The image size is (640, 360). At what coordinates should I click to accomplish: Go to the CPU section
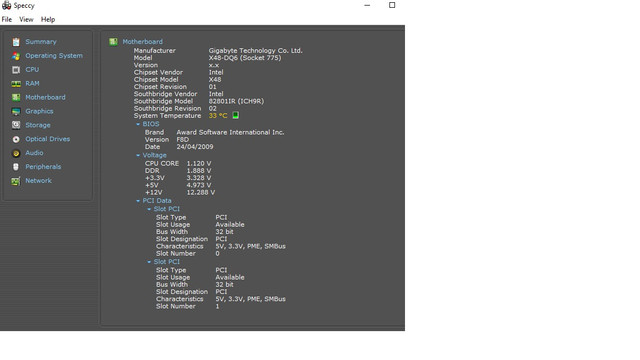click(32, 69)
